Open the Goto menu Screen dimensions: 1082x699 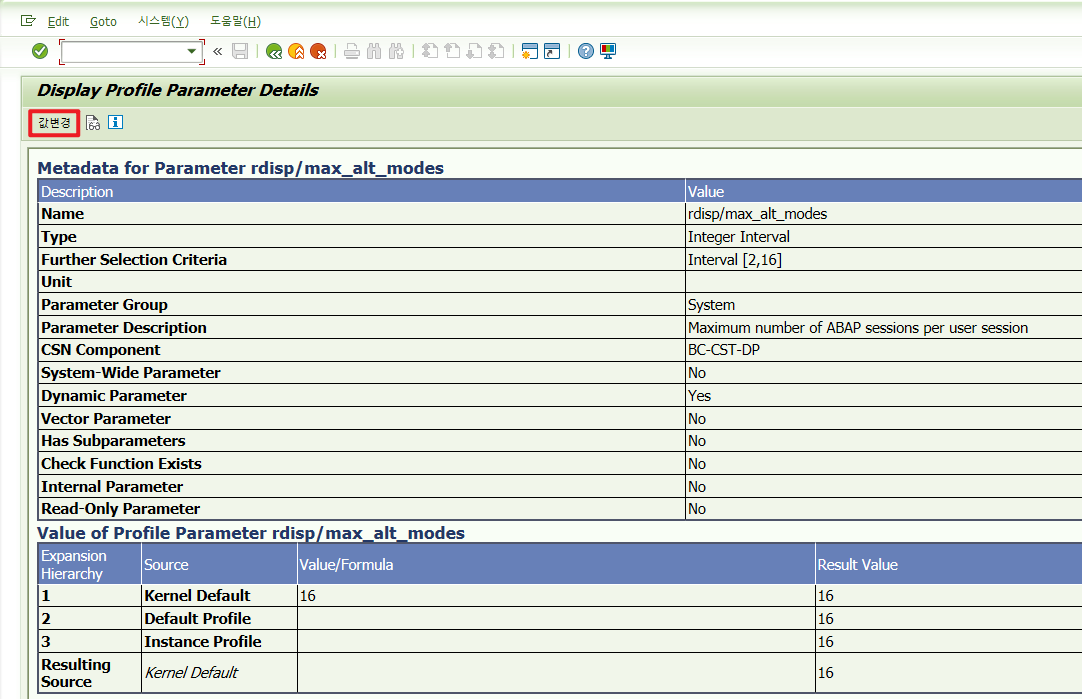tap(104, 21)
